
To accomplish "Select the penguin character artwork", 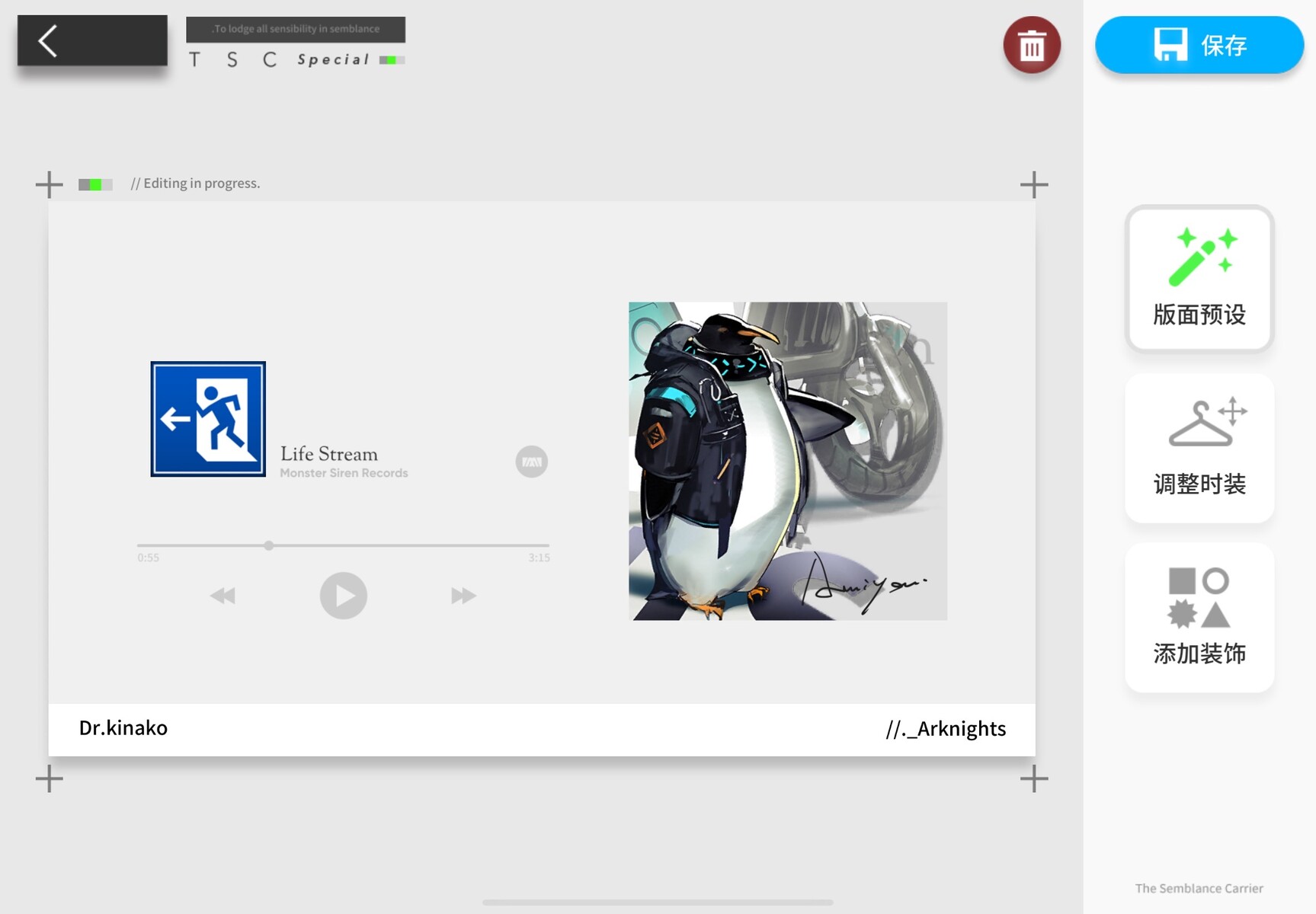I will point(787,461).
